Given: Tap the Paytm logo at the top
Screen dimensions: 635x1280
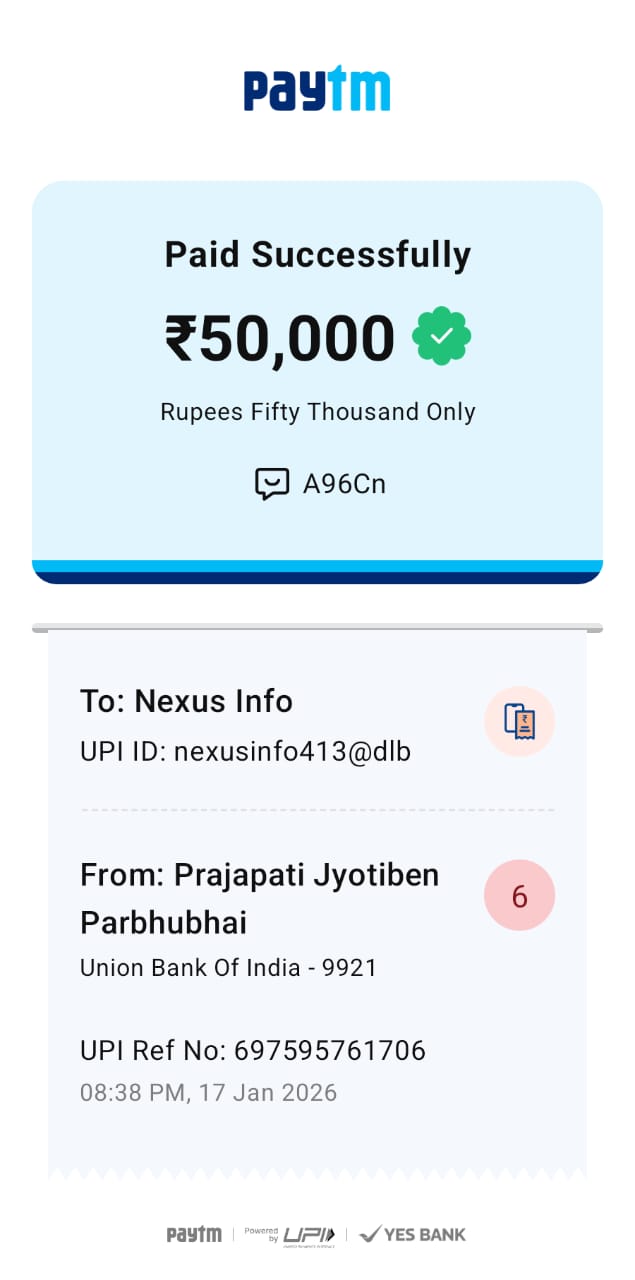Looking at the screenshot, I should coord(317,90).
